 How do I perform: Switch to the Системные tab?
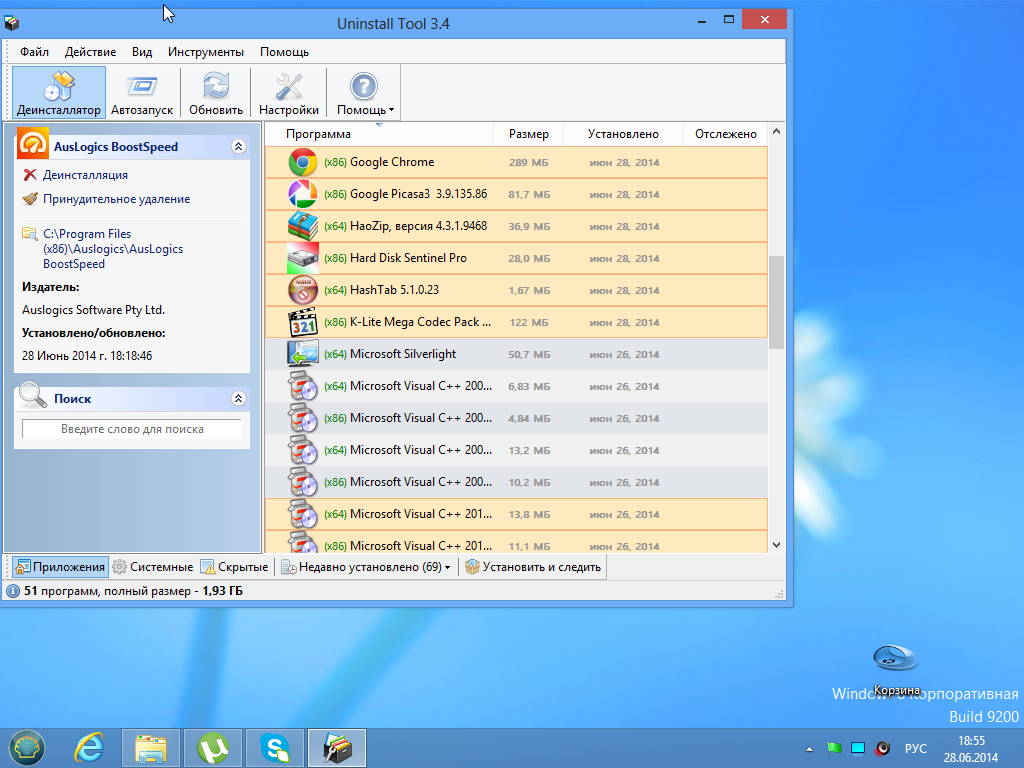pyautogui.click(x=153, y=567)
